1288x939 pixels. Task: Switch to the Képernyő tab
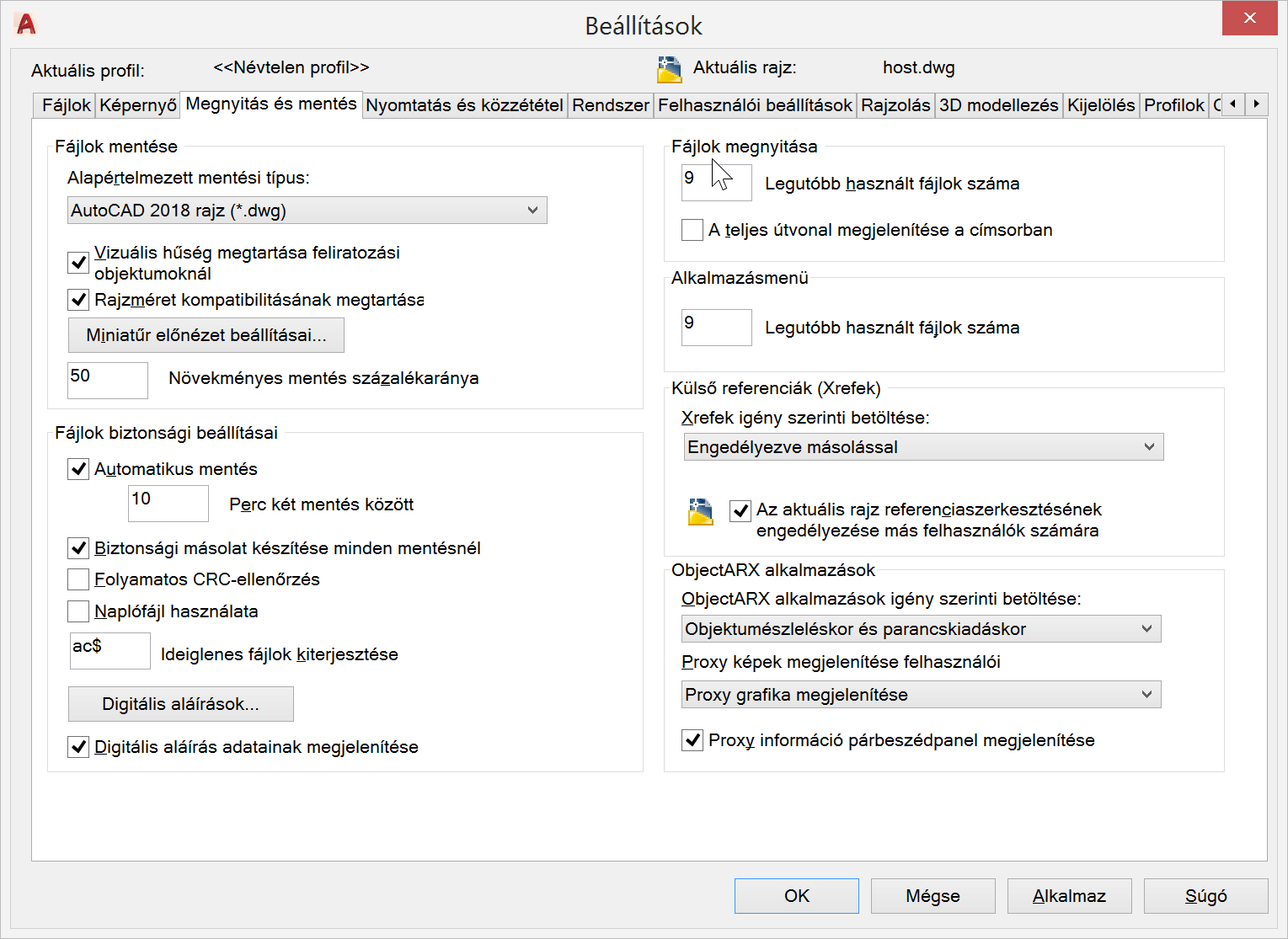point(138,105)
